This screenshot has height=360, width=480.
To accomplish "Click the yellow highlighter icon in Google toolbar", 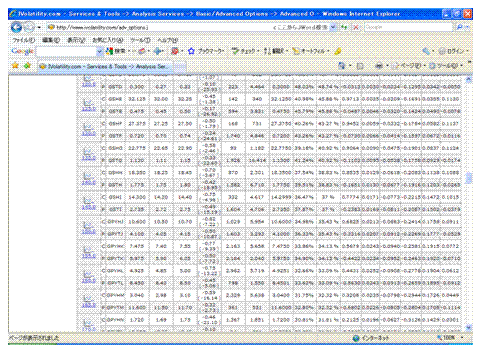I will point(338,51).
